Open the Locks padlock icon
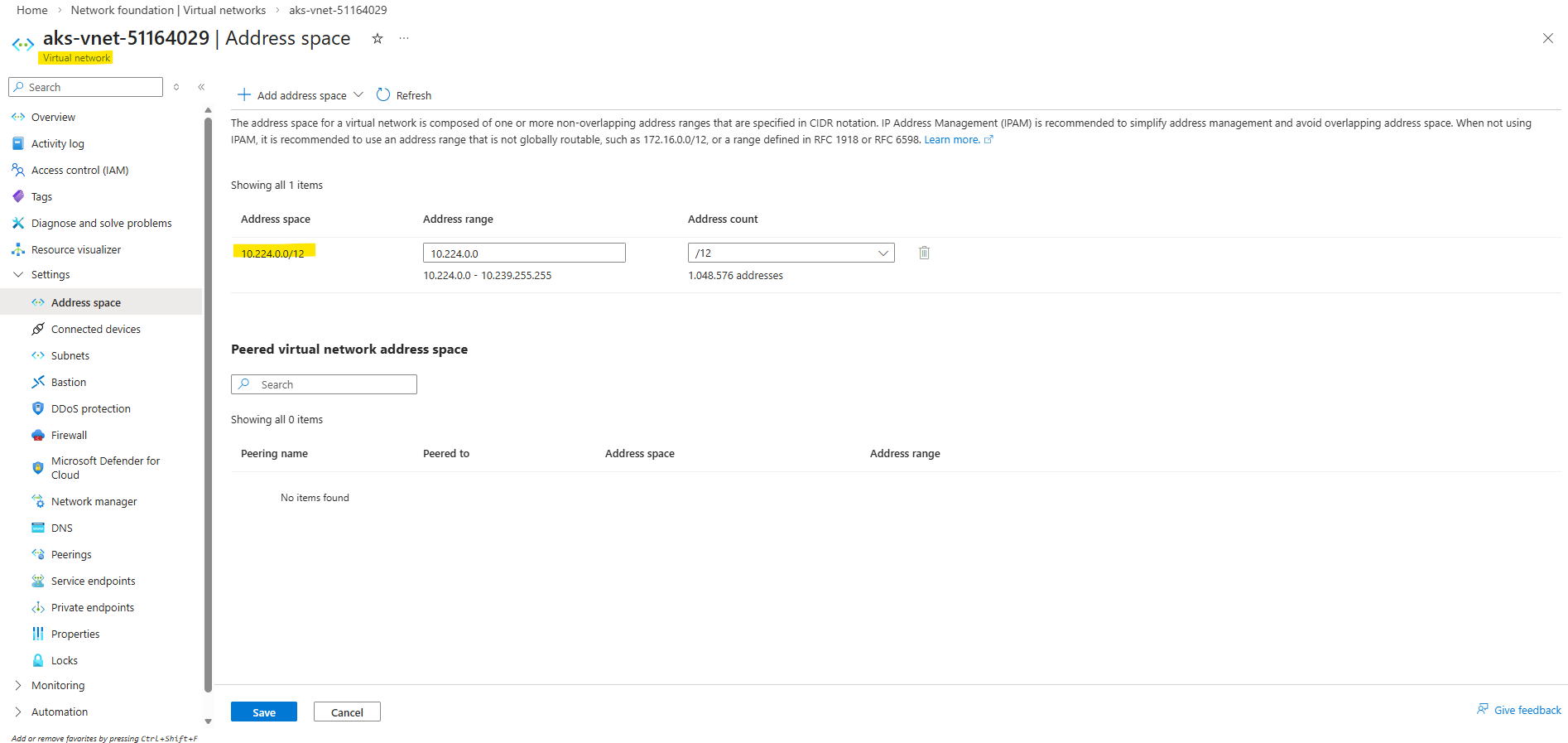The width and height of the screenshot is (1568, 743). click(38, 661)
